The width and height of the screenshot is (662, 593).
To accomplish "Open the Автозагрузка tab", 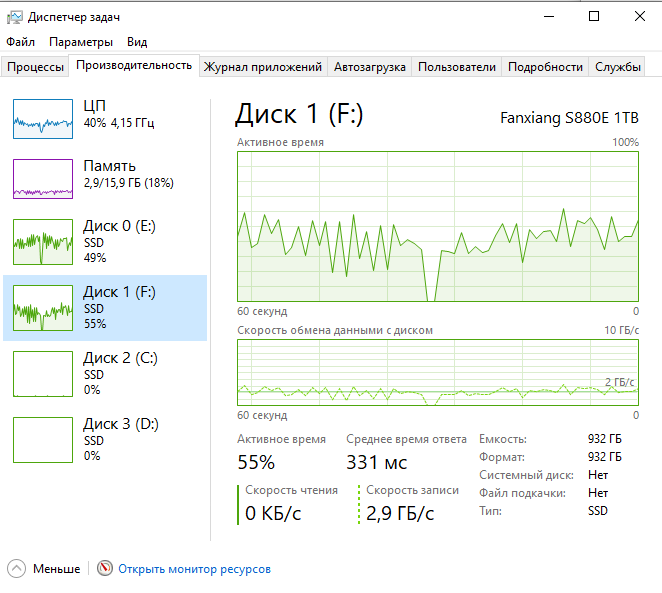I will [x=370, y=67].
